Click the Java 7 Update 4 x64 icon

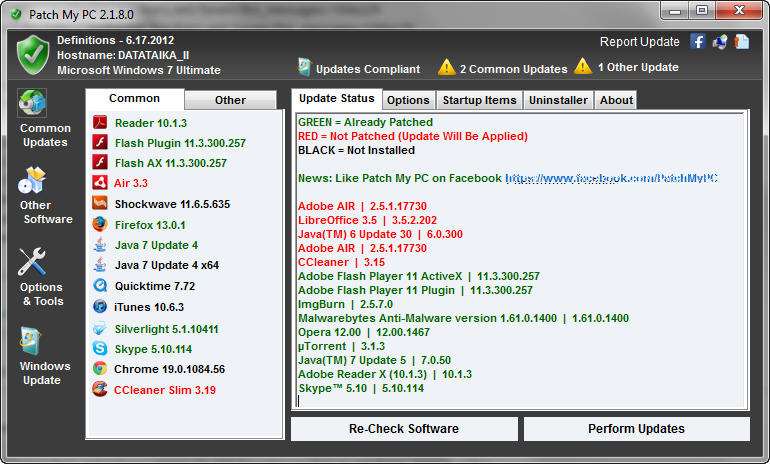[100, 265]
